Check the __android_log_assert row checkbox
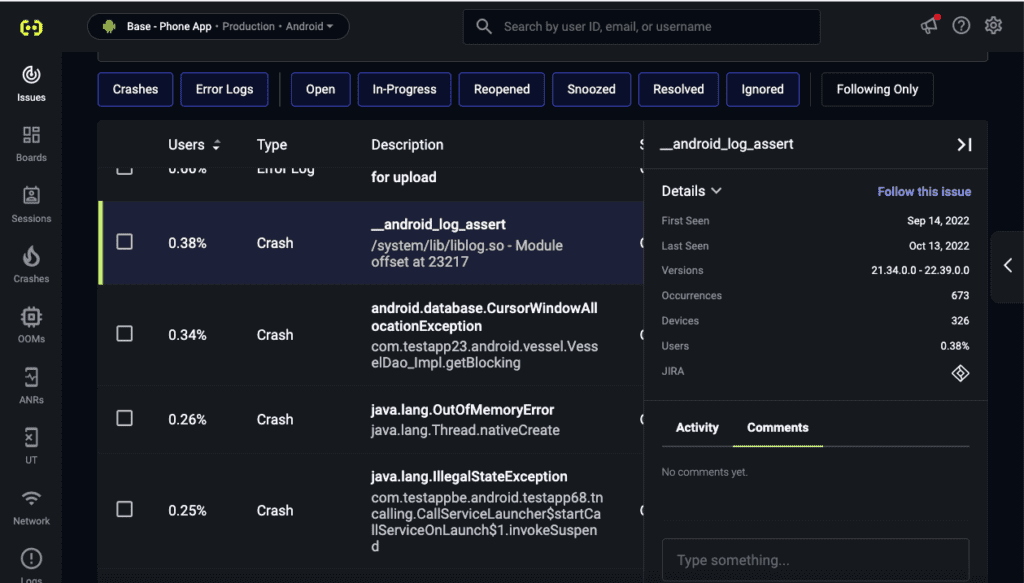The image size is (1024, 583). (x=124, y=242)
